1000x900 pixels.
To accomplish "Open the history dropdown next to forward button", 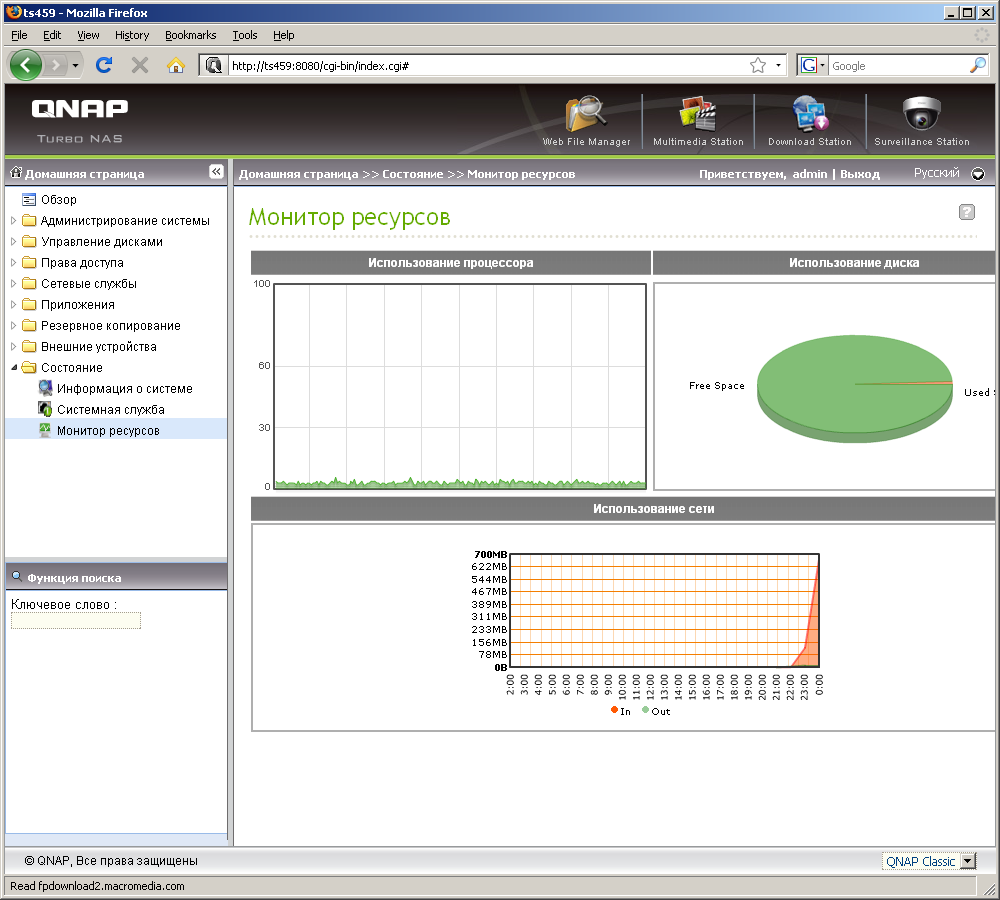I will pos(75,65).
